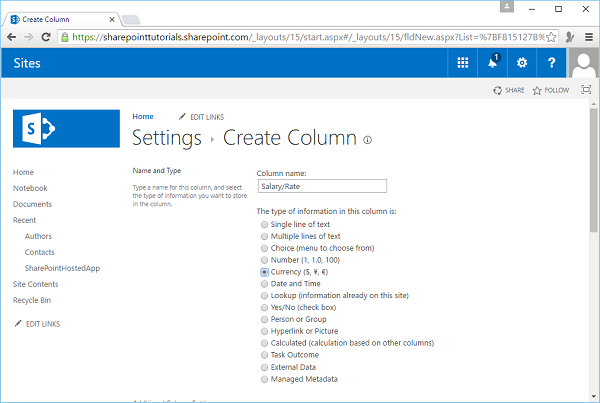Click the notifications bell icon

(x=492, y=63)
